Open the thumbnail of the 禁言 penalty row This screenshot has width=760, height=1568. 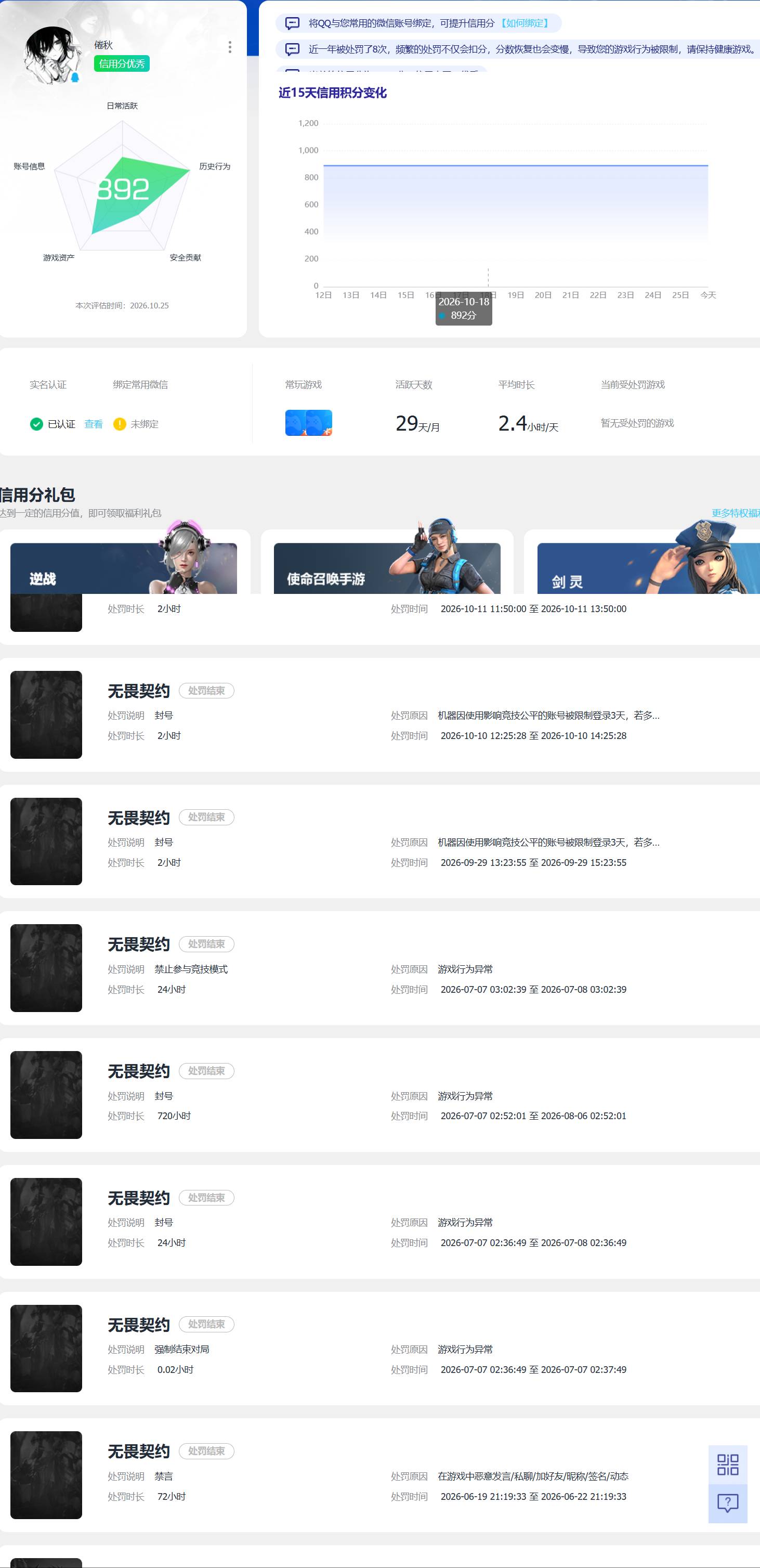(46, 1475)
